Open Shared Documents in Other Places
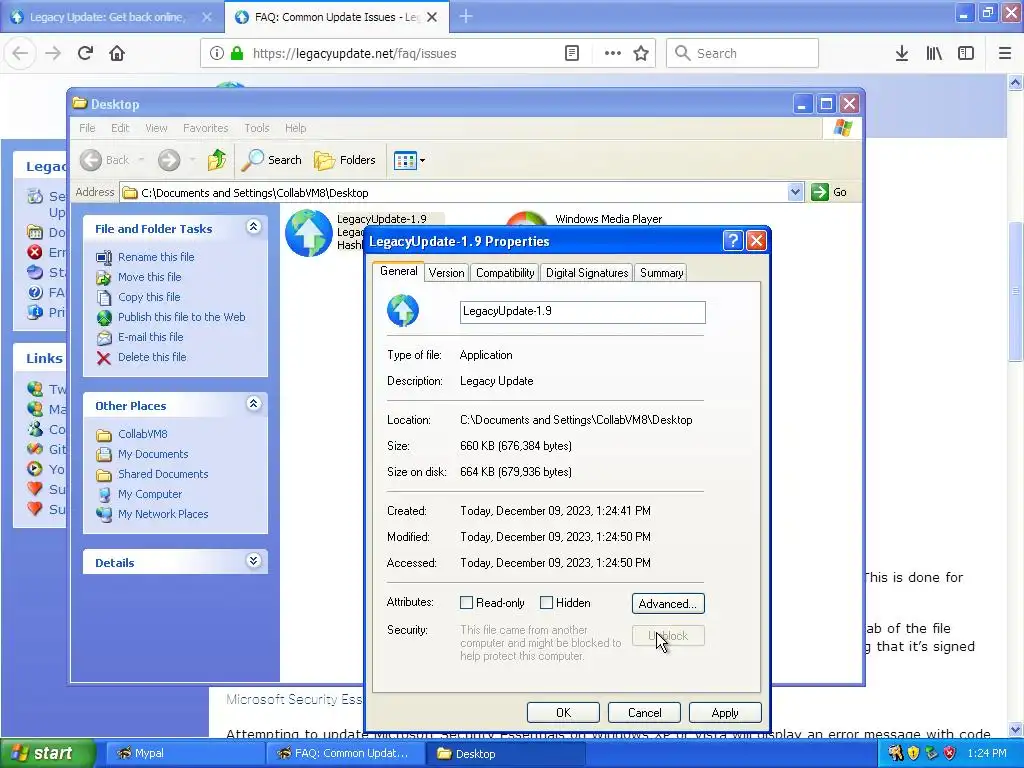 tap(163, 474)
